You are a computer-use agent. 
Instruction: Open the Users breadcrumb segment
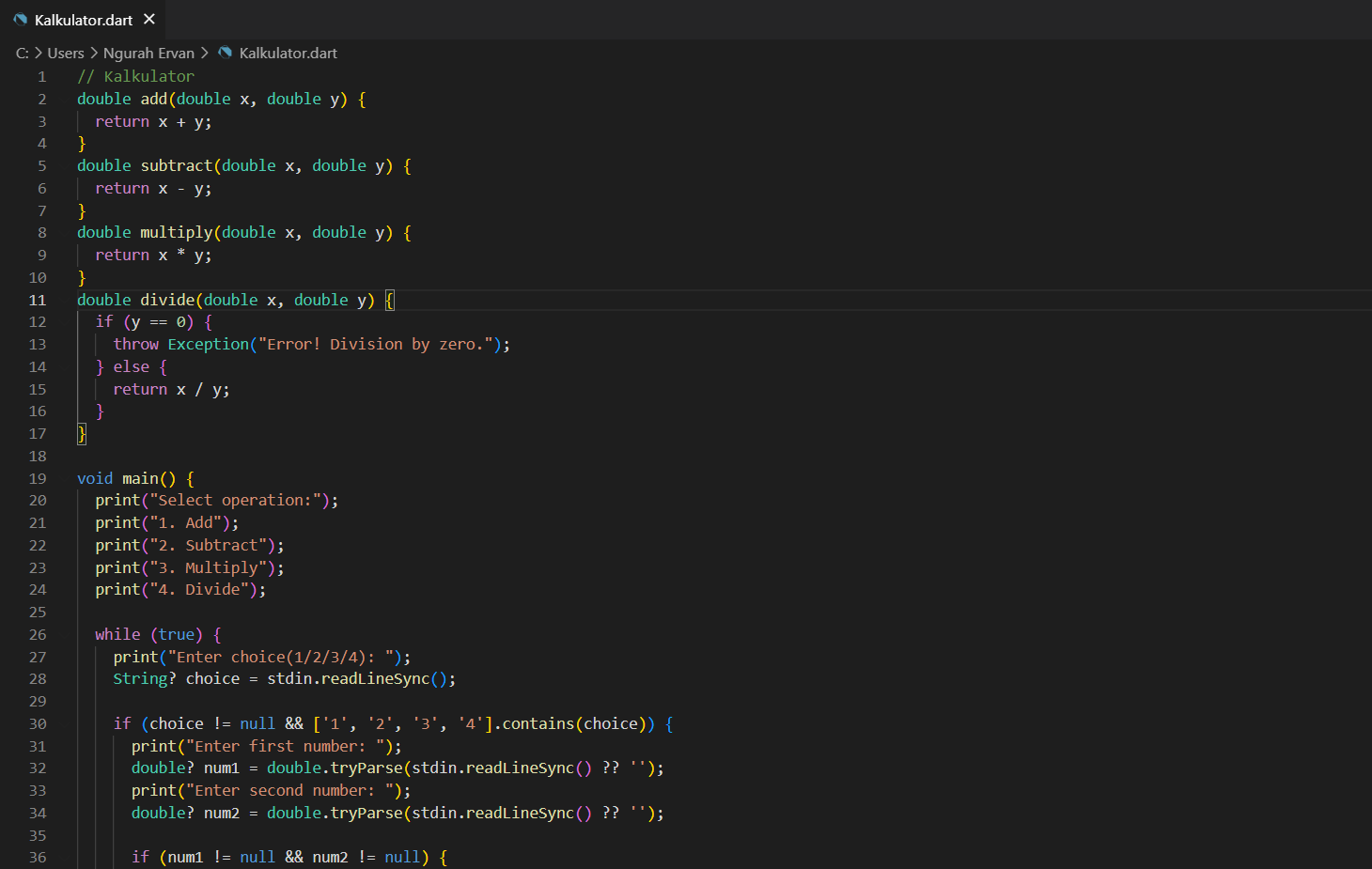(66, 54)
